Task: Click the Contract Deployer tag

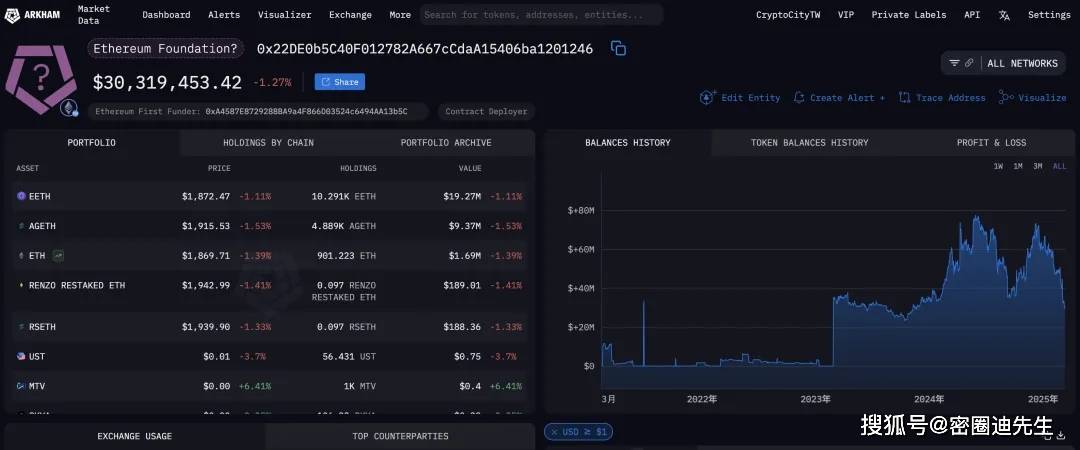Action: [486, 112]
